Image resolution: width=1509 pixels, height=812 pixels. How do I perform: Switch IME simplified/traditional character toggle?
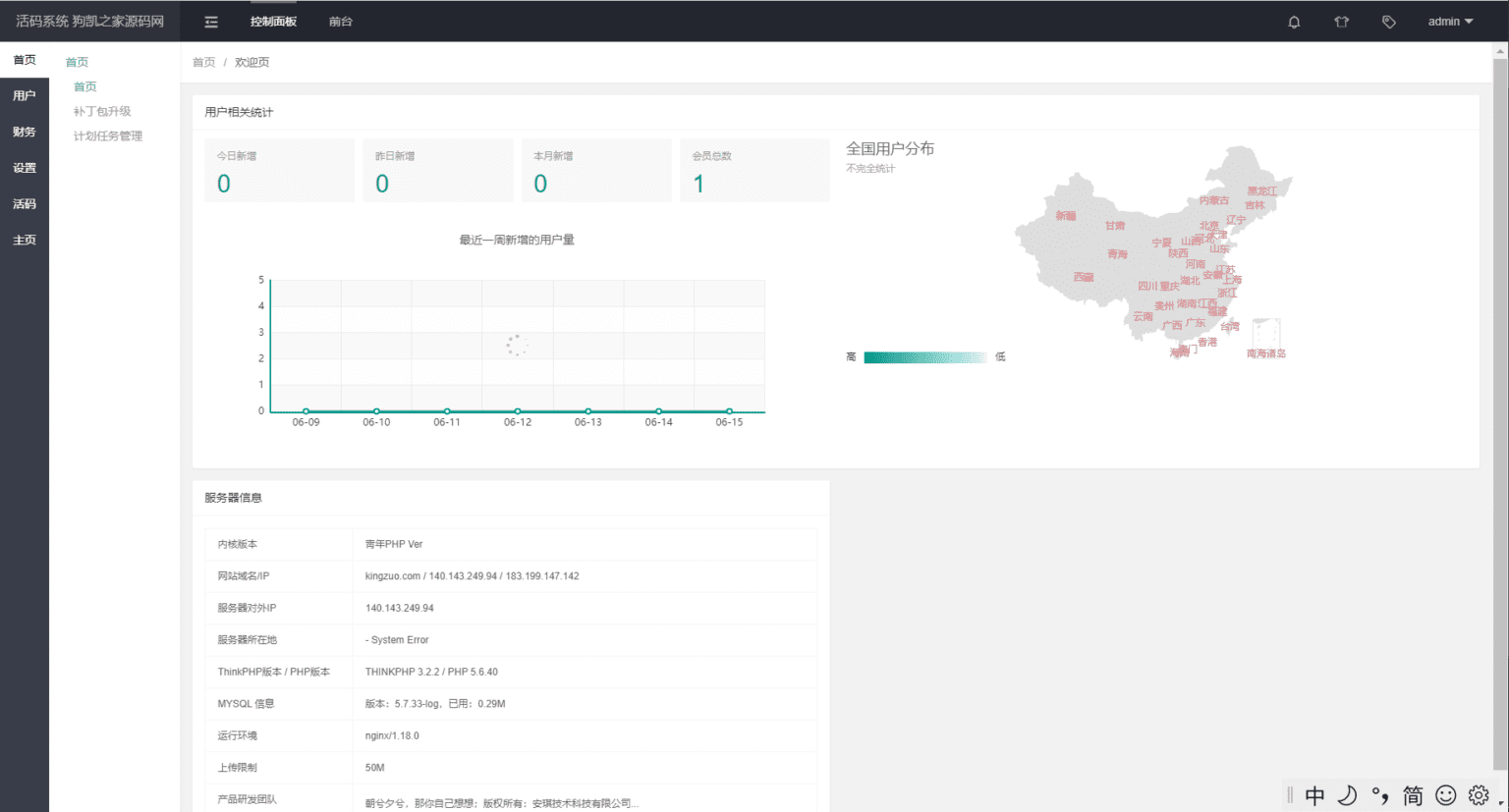click(1413, 795)
